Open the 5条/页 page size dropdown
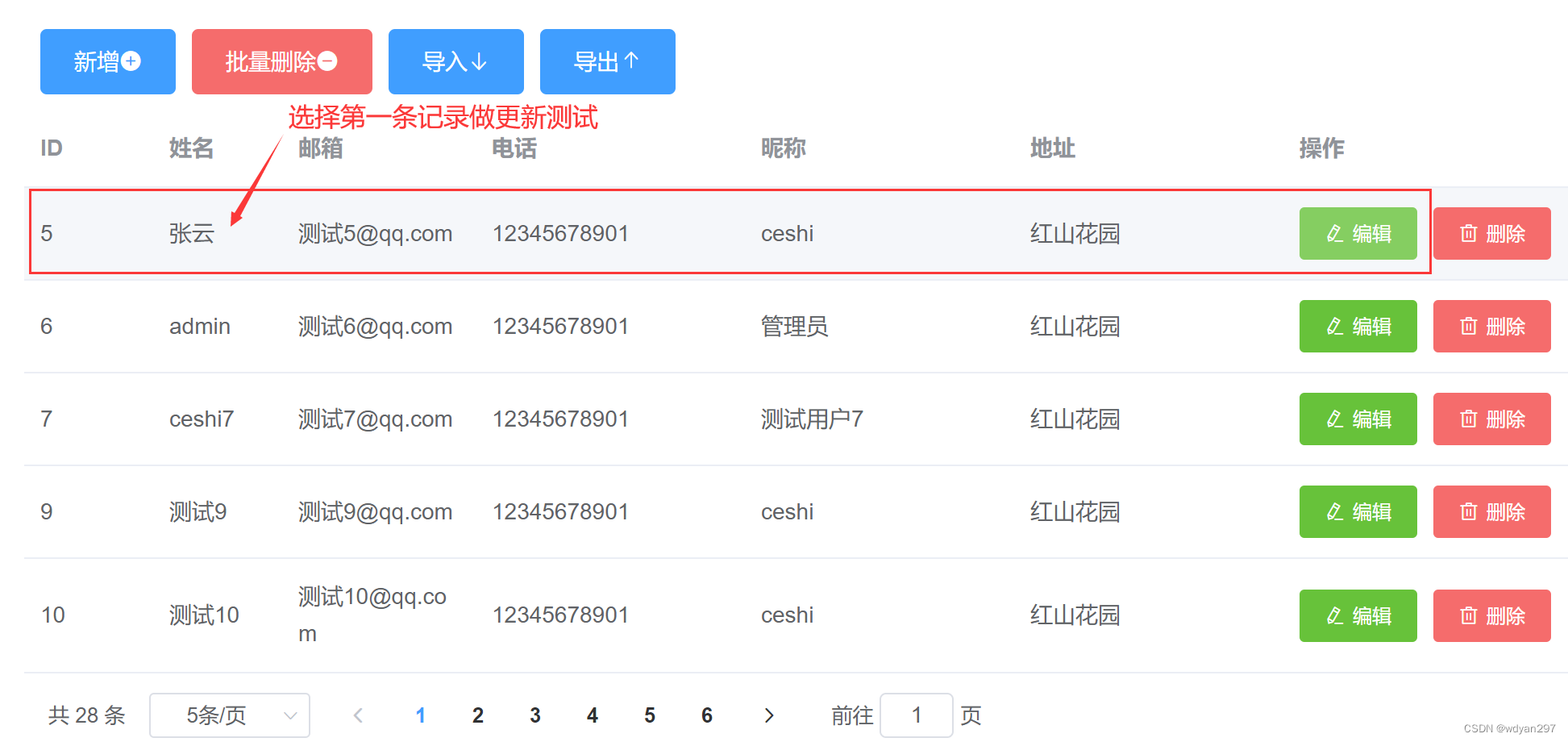The width and height of the screenshot is (1568, 742). pyautogui.click(x=230, y=715)
